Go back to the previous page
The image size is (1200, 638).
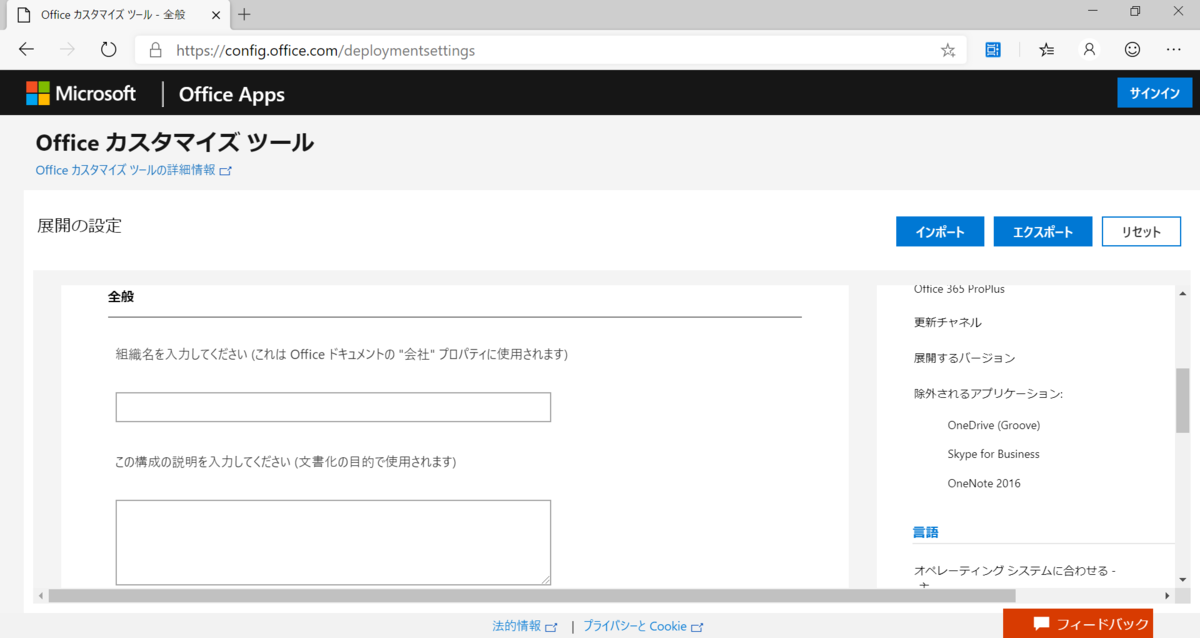26,50
